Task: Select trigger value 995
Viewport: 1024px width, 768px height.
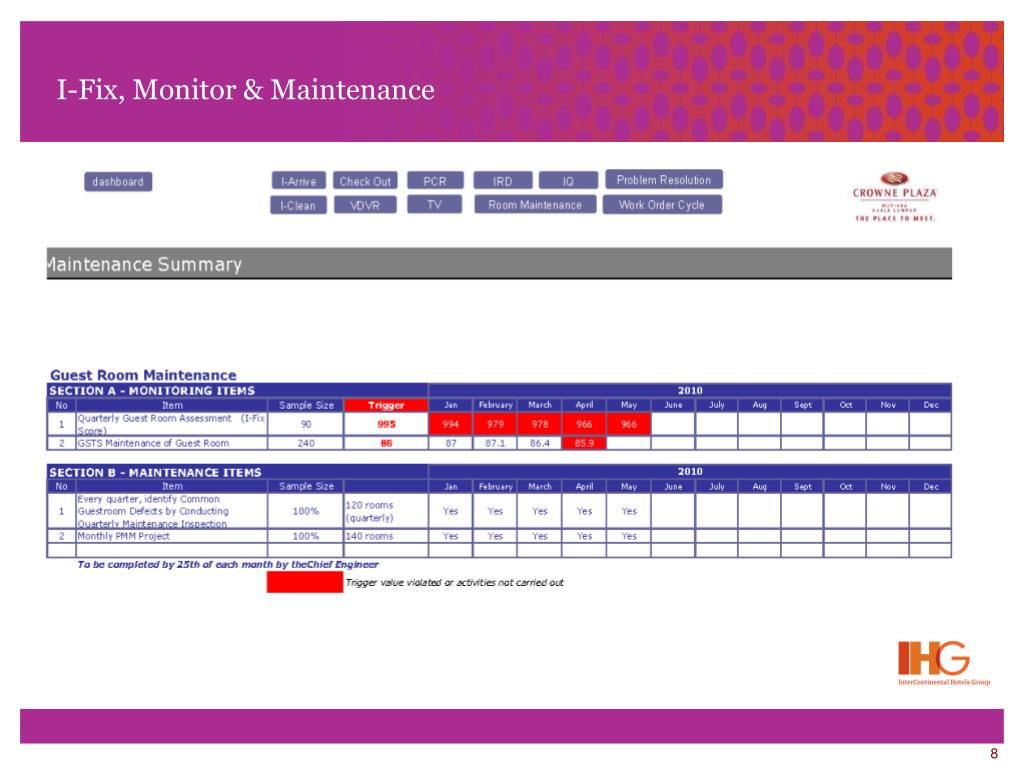Action: pyautogui.click(x=386, y=424)
